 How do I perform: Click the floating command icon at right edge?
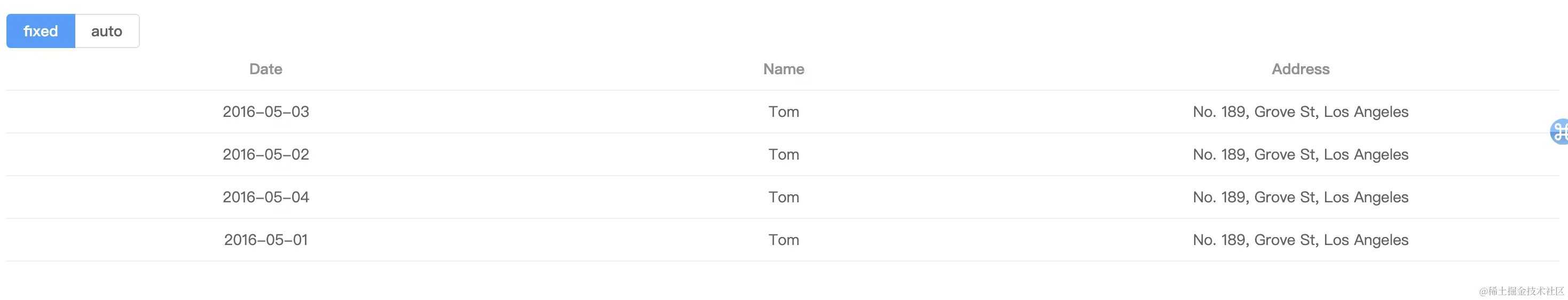(x=1559, y=131)
